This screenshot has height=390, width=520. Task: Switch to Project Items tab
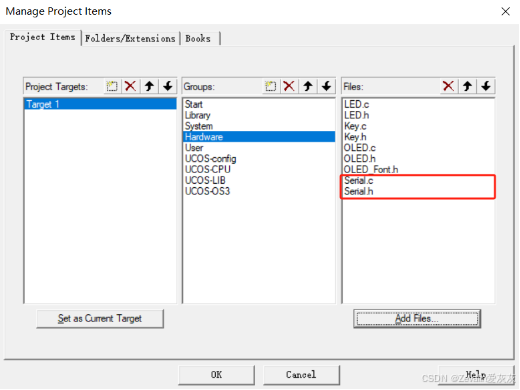click(42, 37)
